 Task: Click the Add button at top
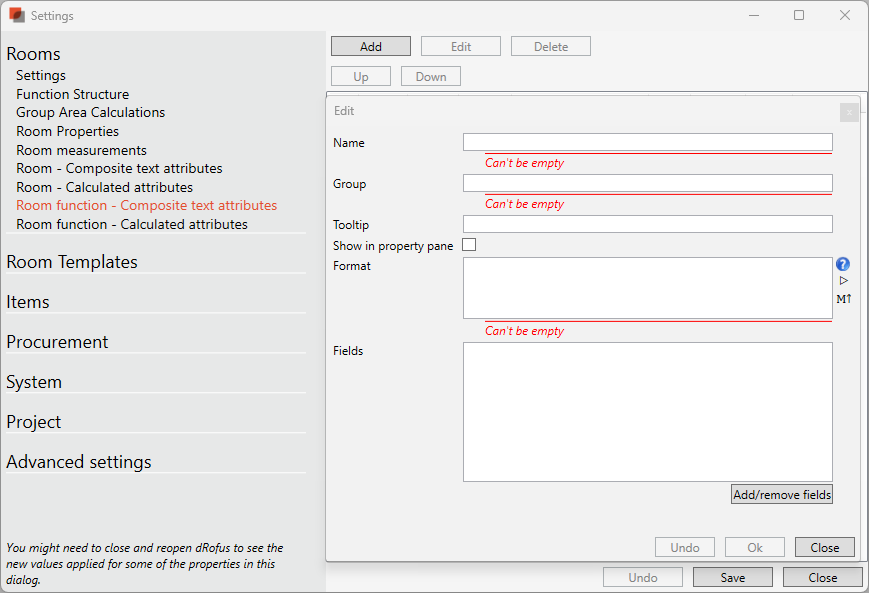370,46
